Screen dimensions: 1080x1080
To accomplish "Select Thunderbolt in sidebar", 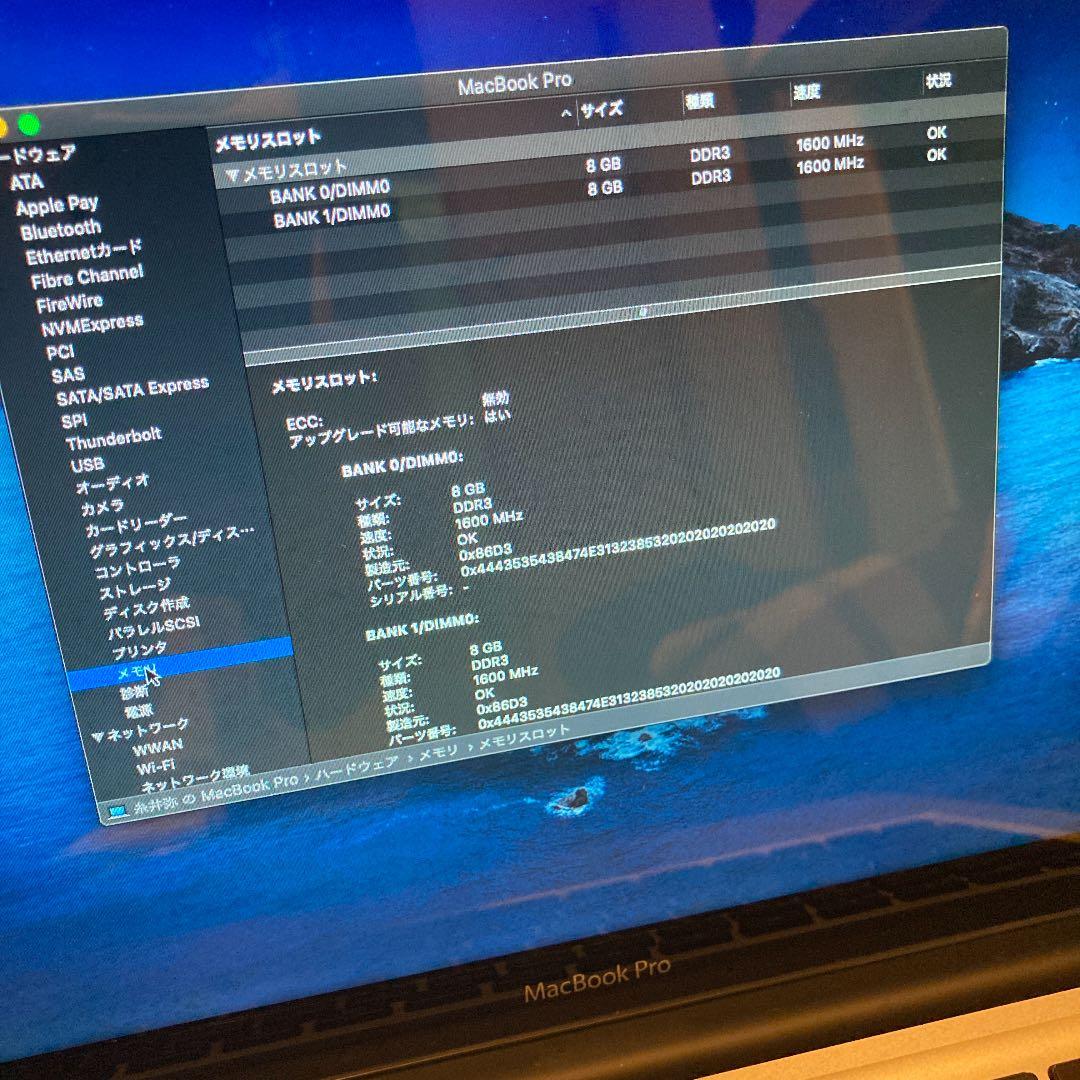I will click(114, 439).
